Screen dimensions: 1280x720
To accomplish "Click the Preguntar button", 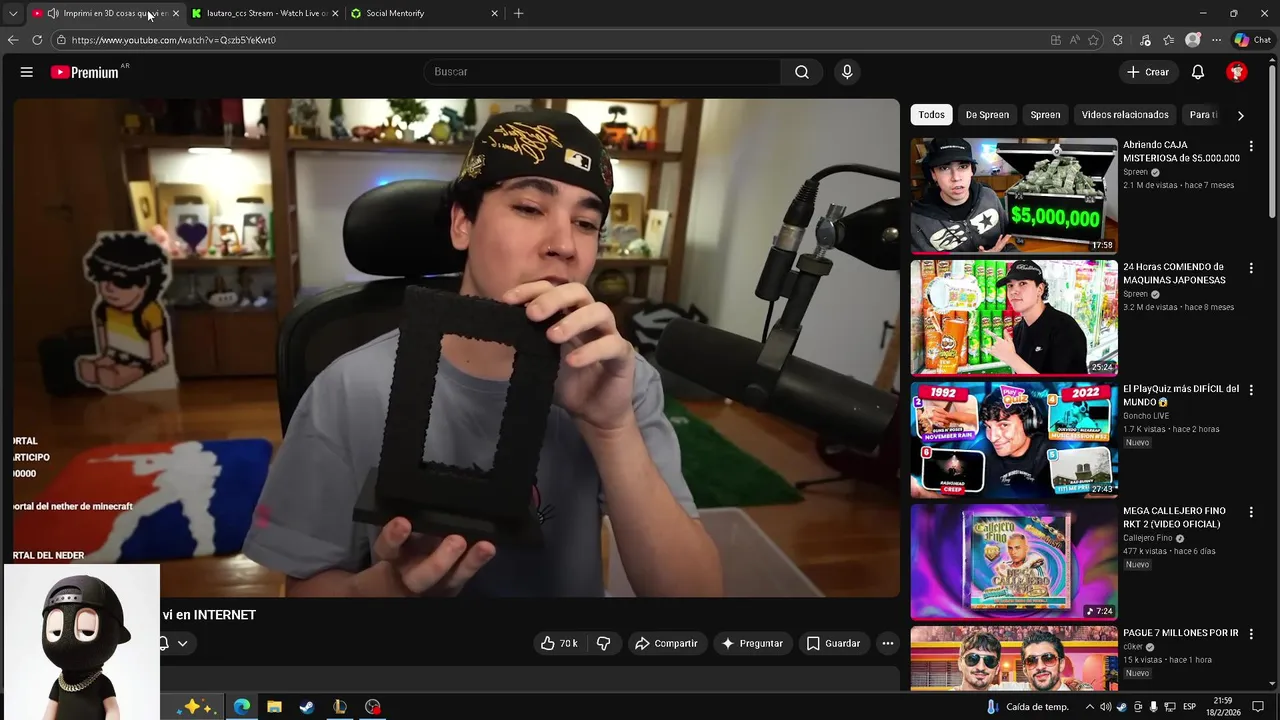I will point(752,643).
